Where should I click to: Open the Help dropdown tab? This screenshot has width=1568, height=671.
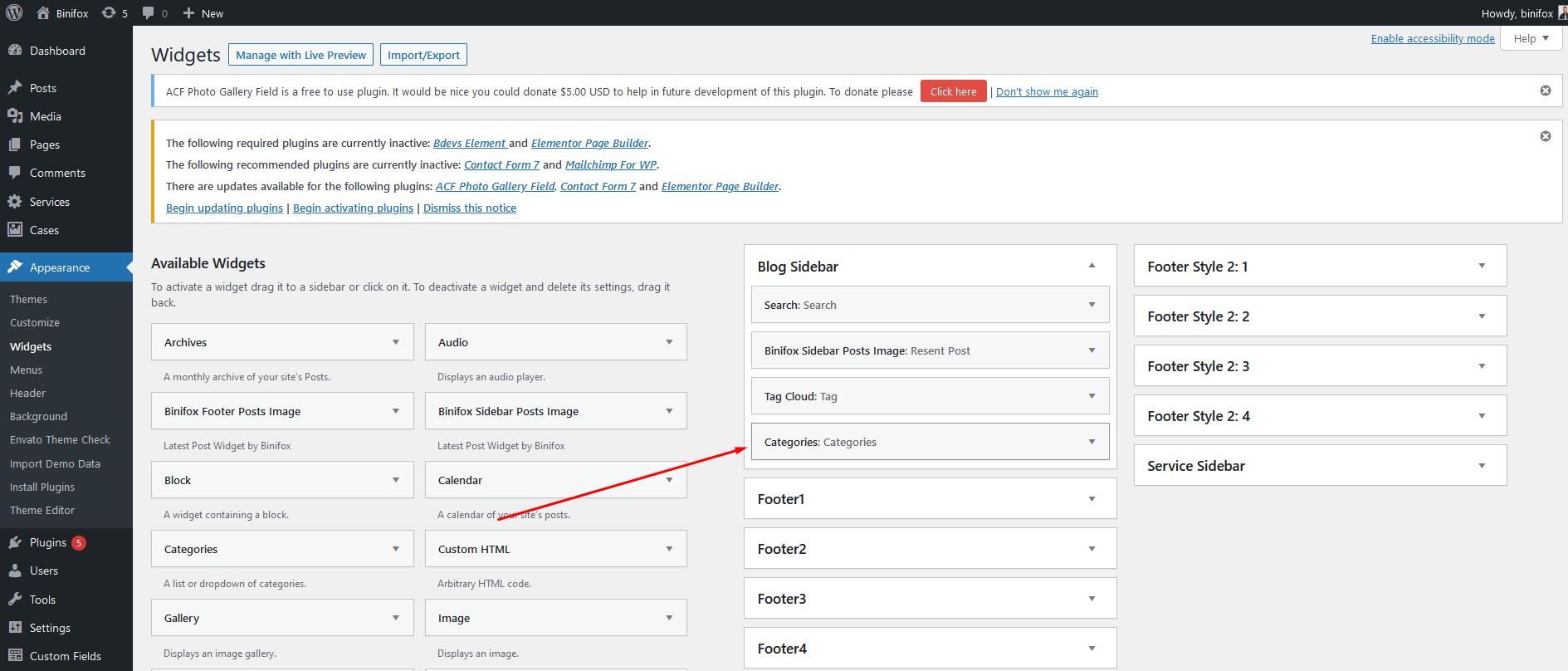(1531, 38)
